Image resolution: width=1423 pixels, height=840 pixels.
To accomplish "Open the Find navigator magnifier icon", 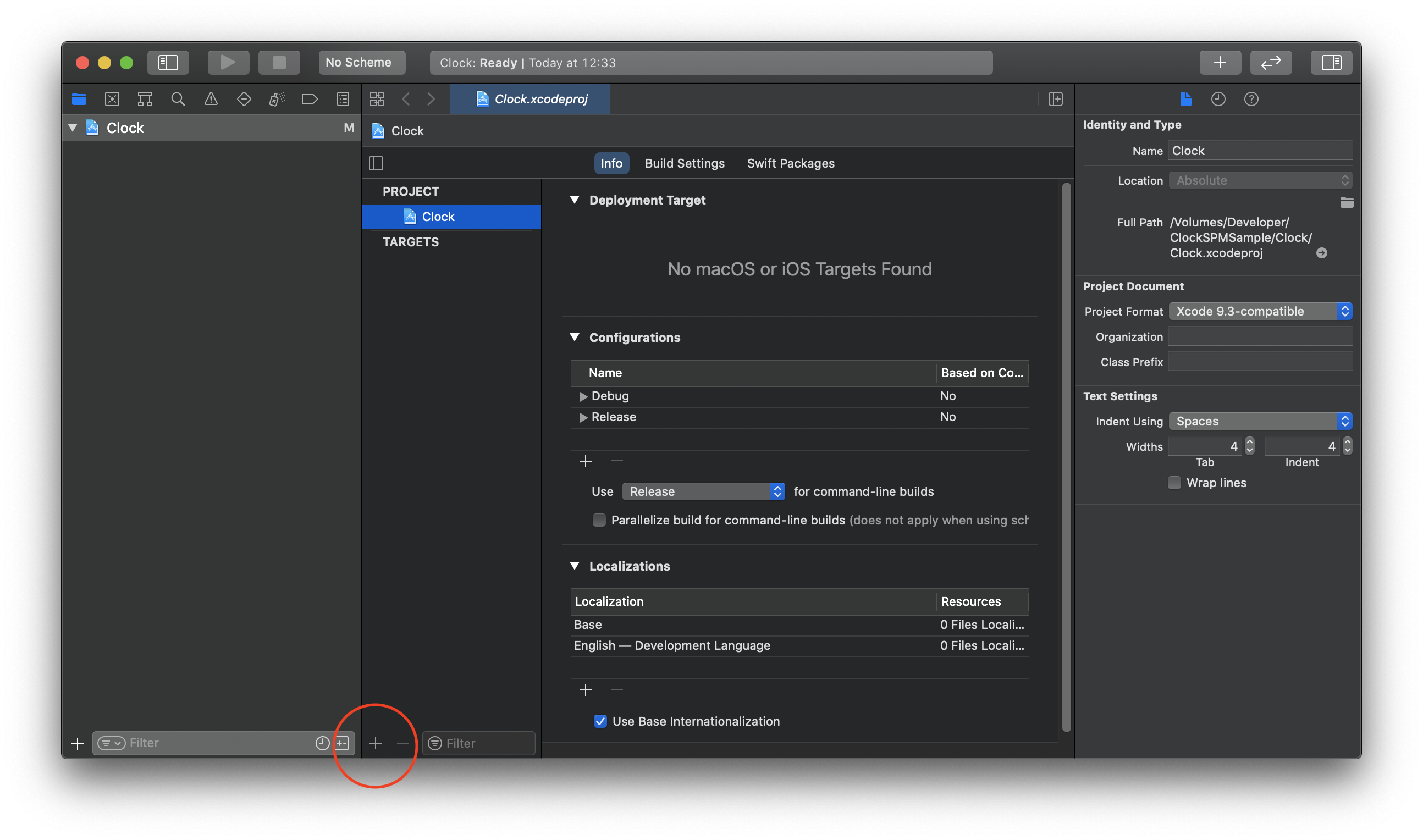I will 178,99.
